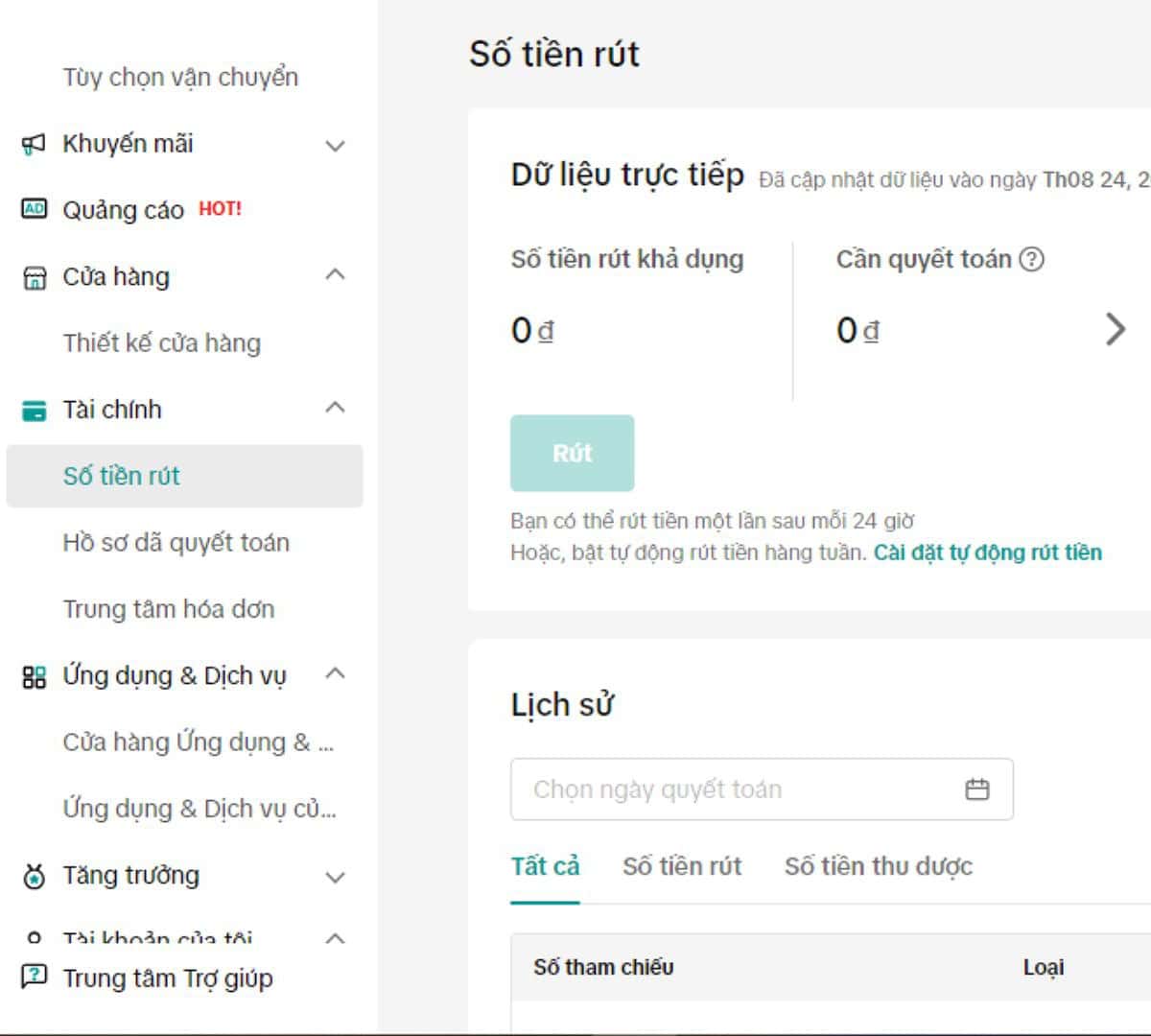
Task: Open Hồ sơ đã quyết toán page
Action: [x=176, y=543]
